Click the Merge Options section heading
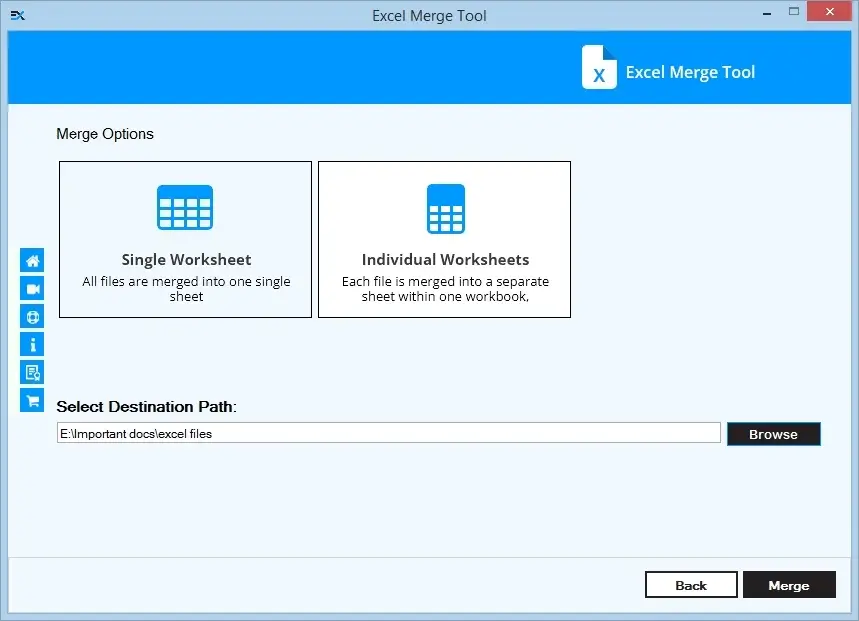 [104, 133]
